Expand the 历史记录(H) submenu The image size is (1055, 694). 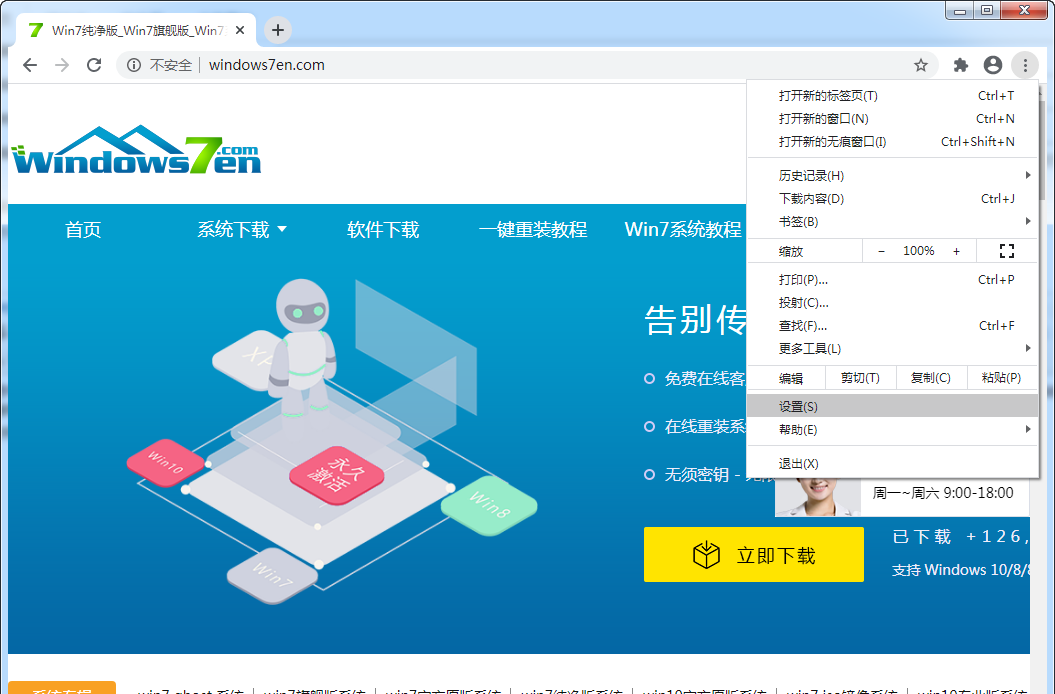pyautogui.click(x=892, y=176)
